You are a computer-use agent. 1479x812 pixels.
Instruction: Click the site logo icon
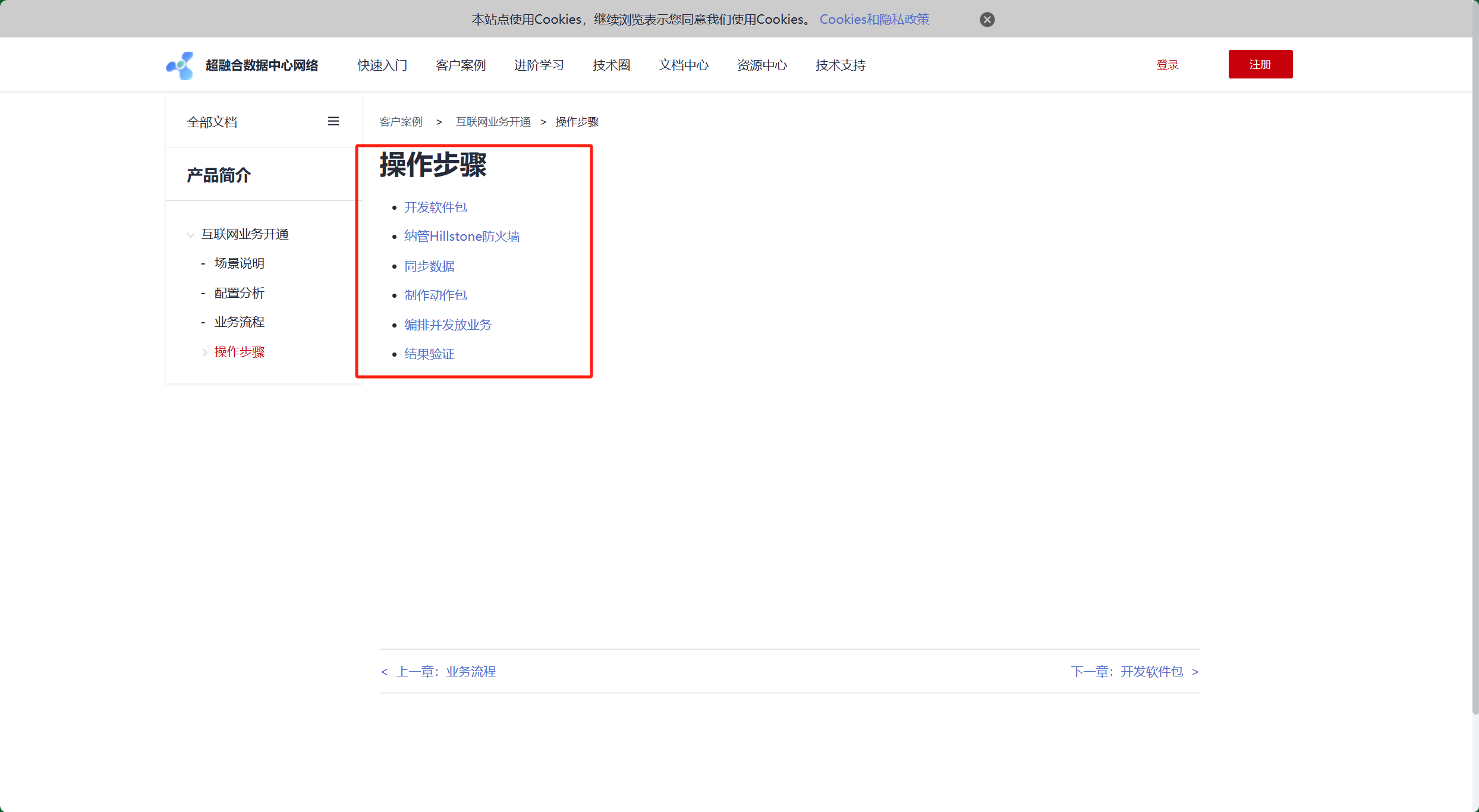coord(180,65)
